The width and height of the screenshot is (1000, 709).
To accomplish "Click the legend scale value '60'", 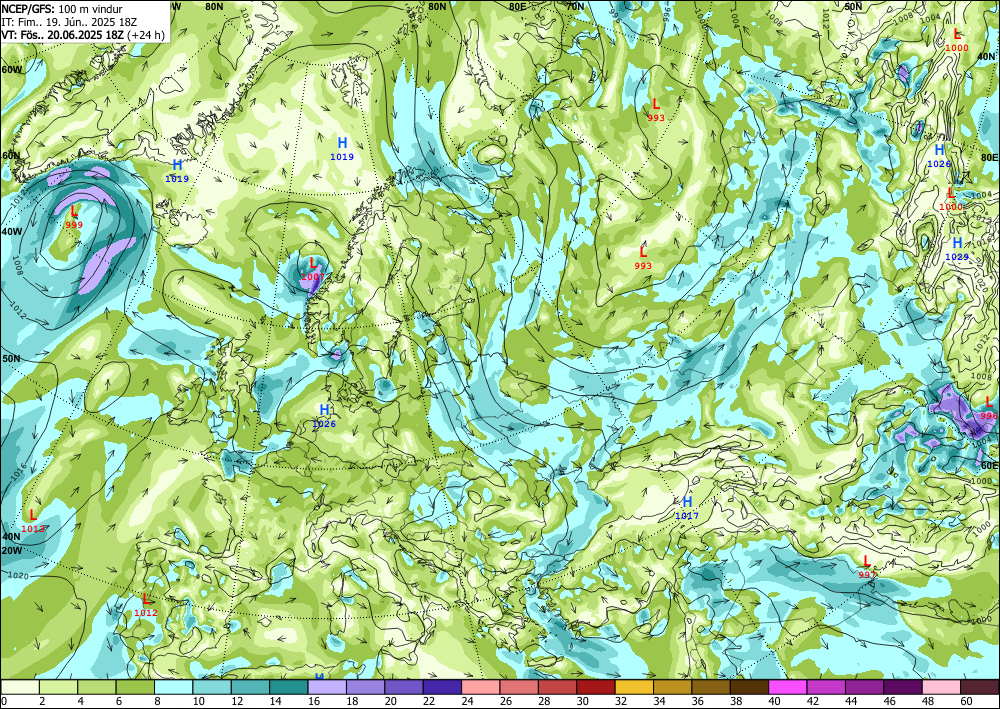I will [966, 701].
